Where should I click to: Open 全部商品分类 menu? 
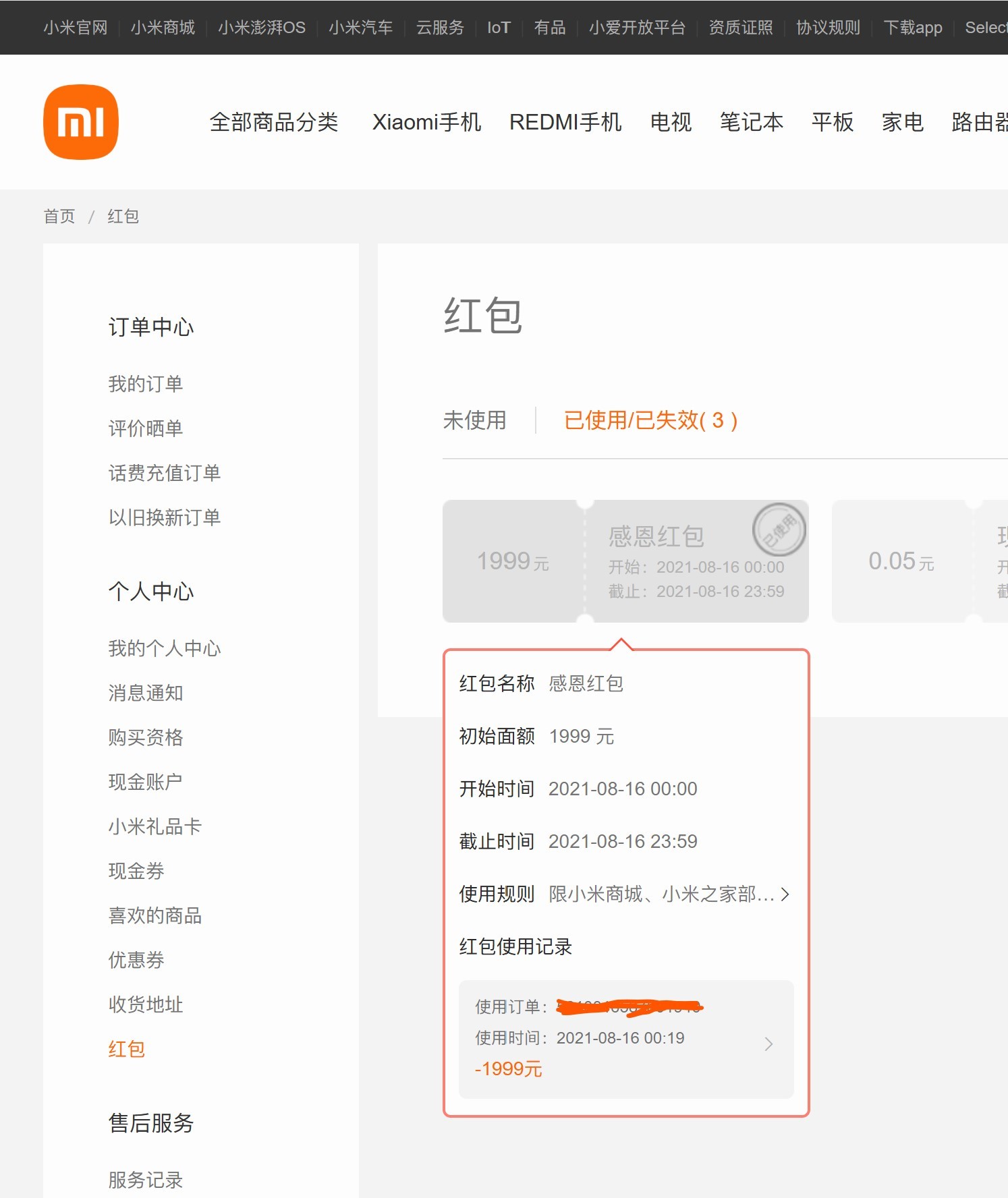tap(274, 122)
